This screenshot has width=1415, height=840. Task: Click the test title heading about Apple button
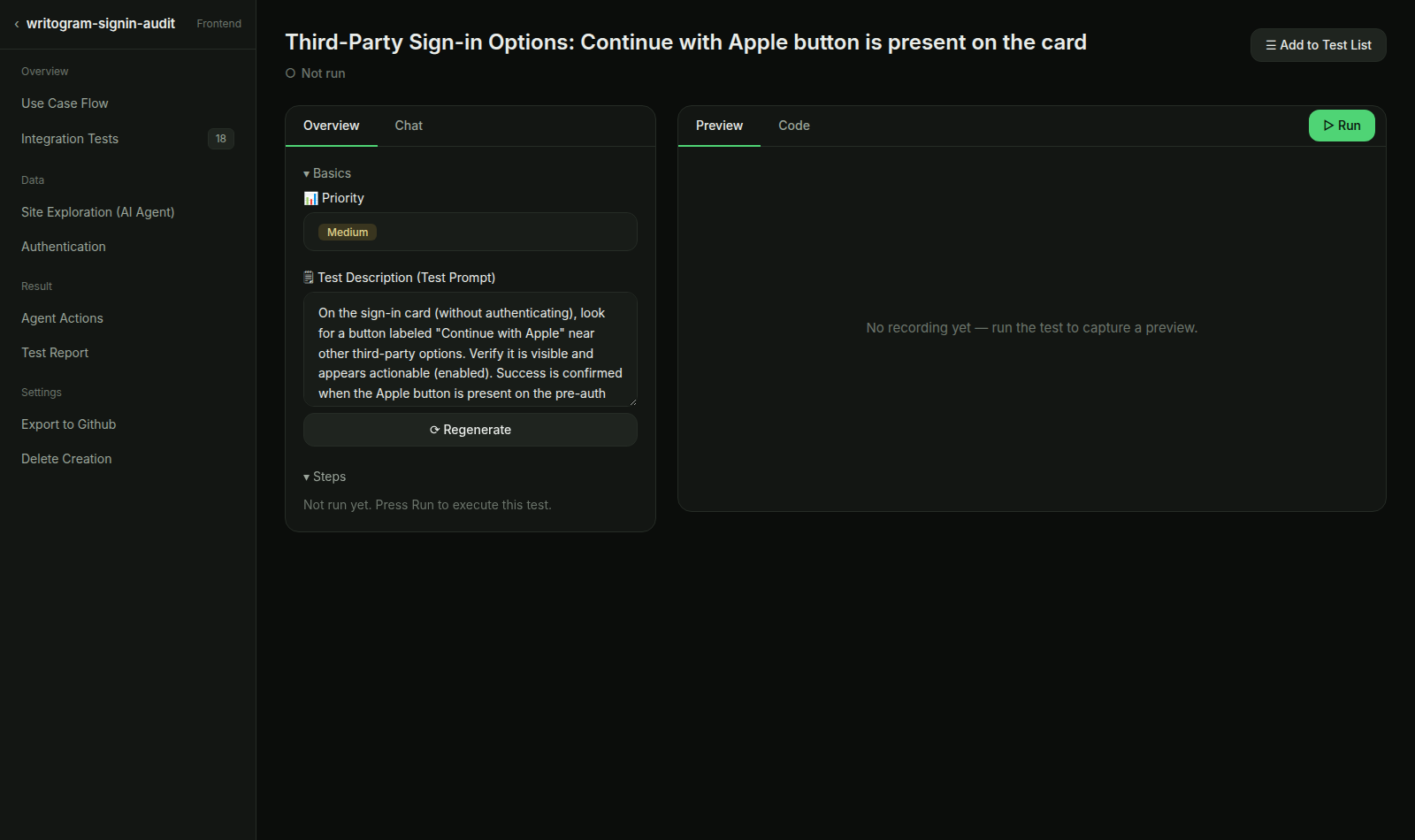pyautogui.click(x=686, y=42)
